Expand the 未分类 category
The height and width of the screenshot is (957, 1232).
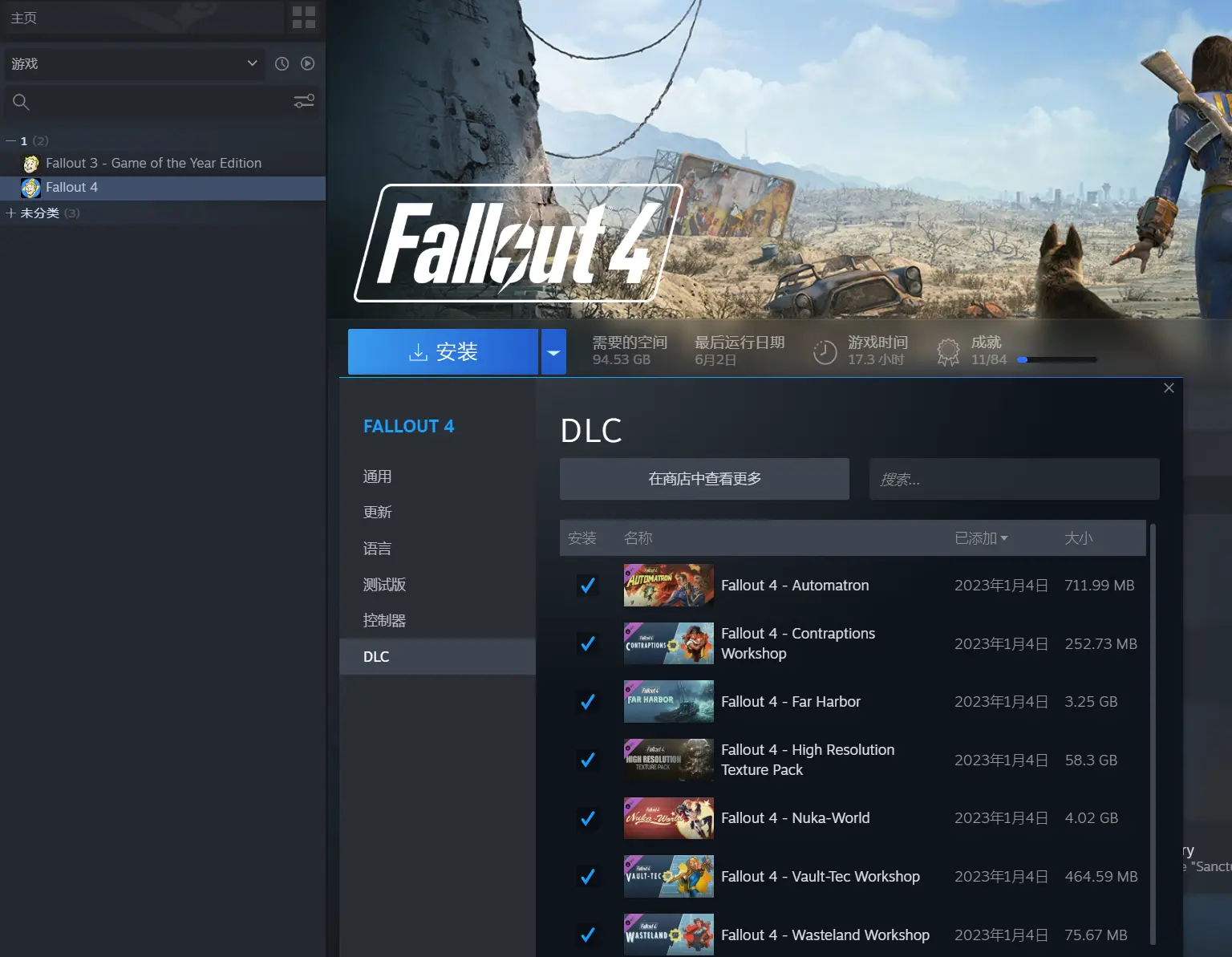10,213
